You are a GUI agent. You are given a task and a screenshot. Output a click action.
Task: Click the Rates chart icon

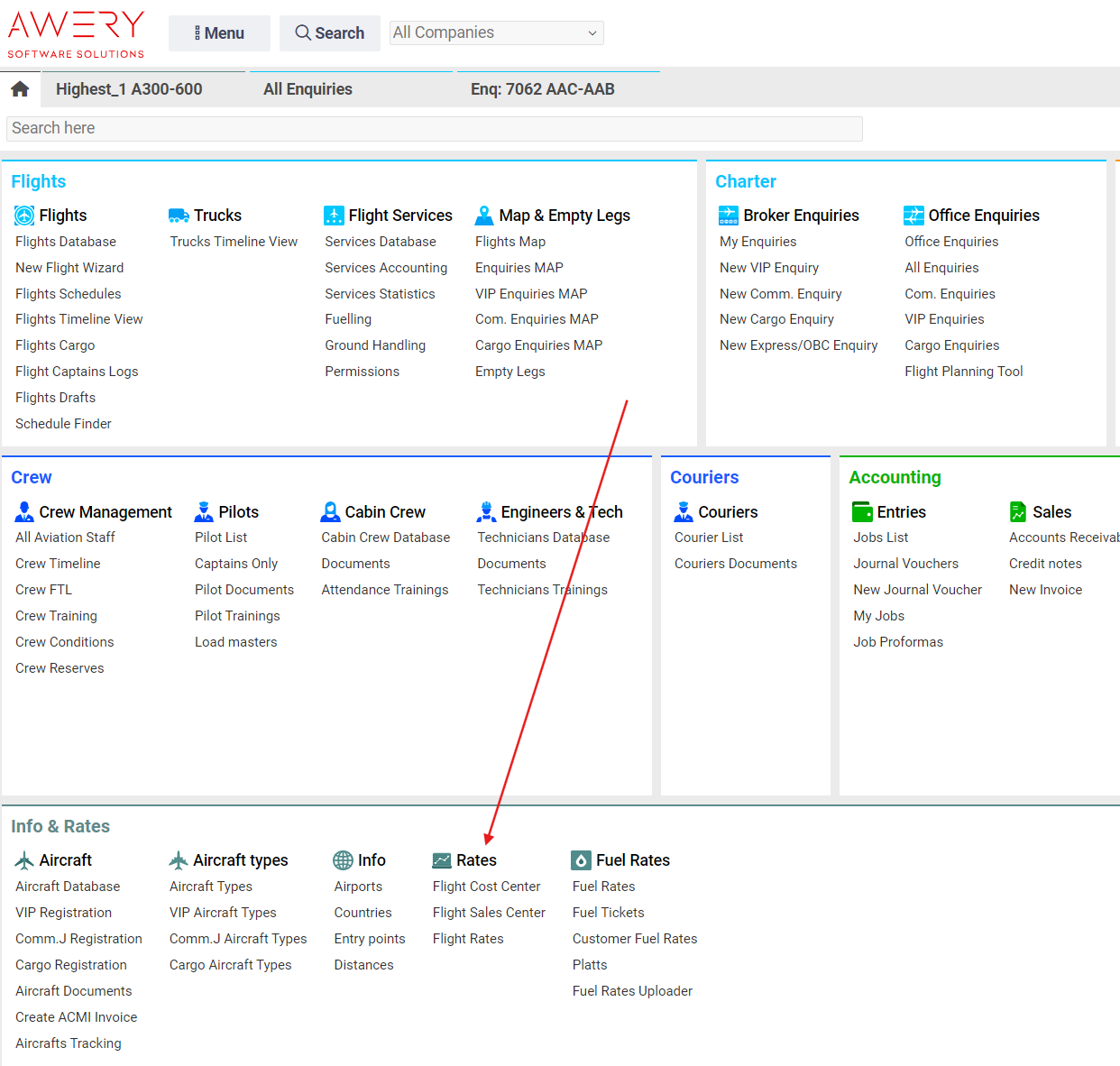(x=442, y=860)
